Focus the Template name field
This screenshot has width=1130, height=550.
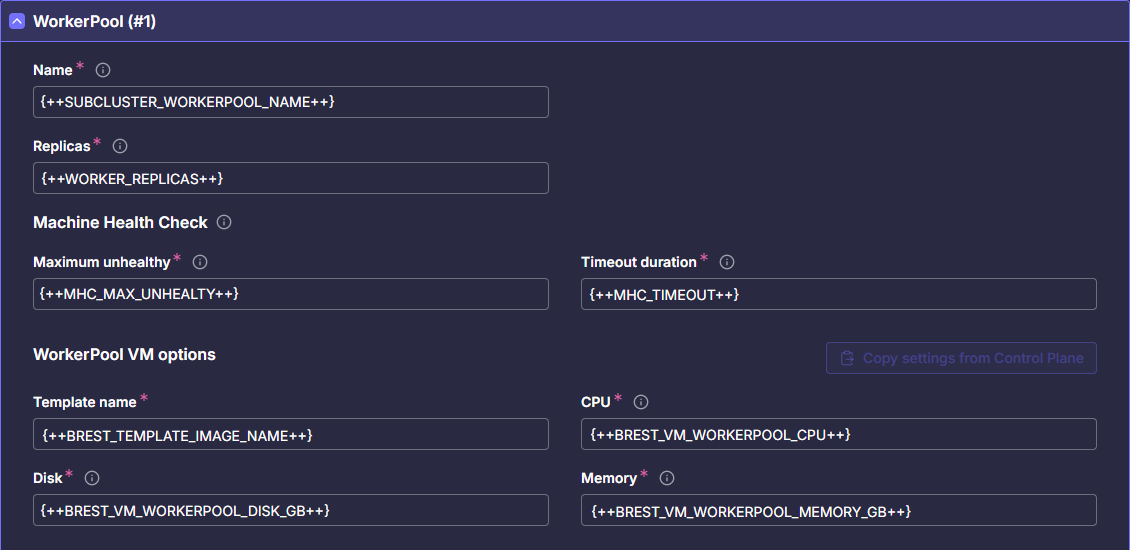coord(290,434)
